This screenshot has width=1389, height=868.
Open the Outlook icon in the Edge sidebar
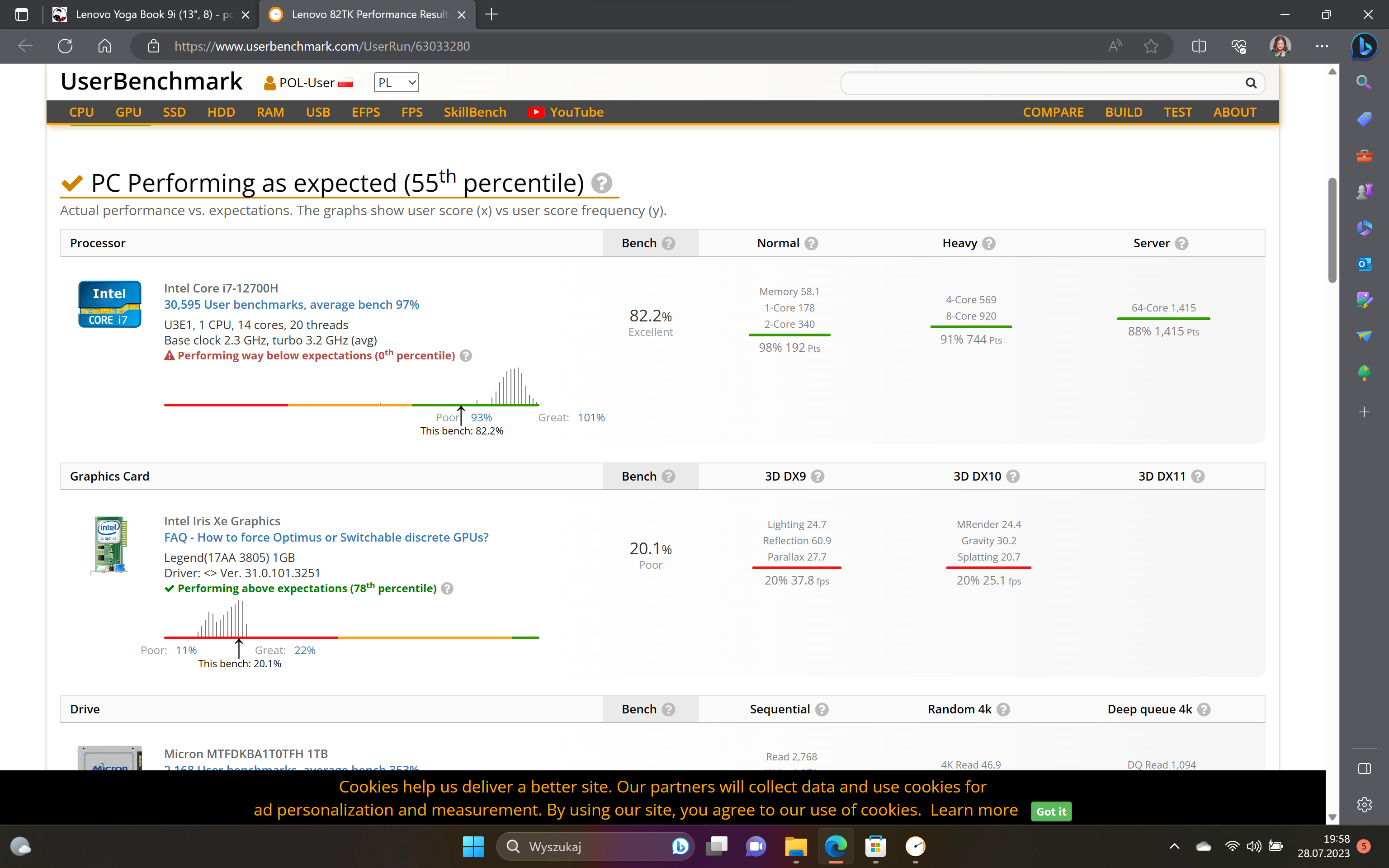tap(1364, 264)
